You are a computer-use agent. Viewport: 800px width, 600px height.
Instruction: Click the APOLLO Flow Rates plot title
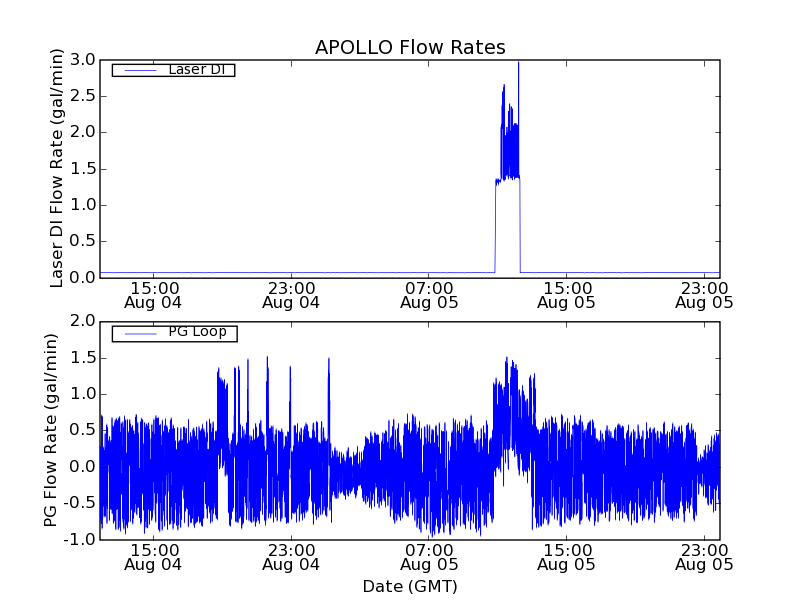coord(410,48)
